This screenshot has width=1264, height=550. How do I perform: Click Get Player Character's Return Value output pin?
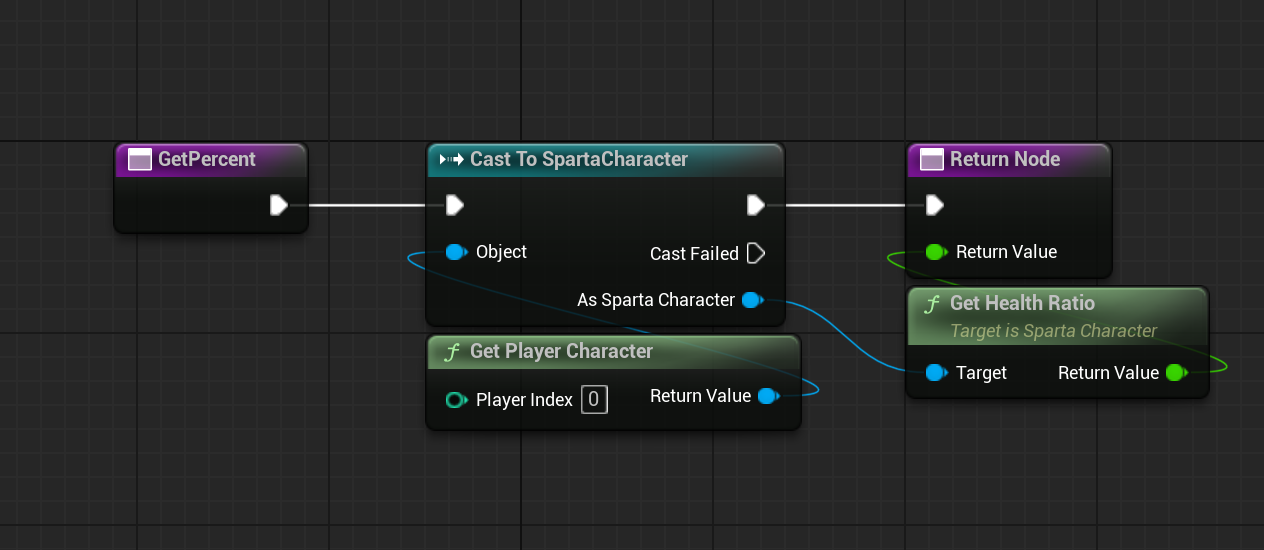coord(768,396)
